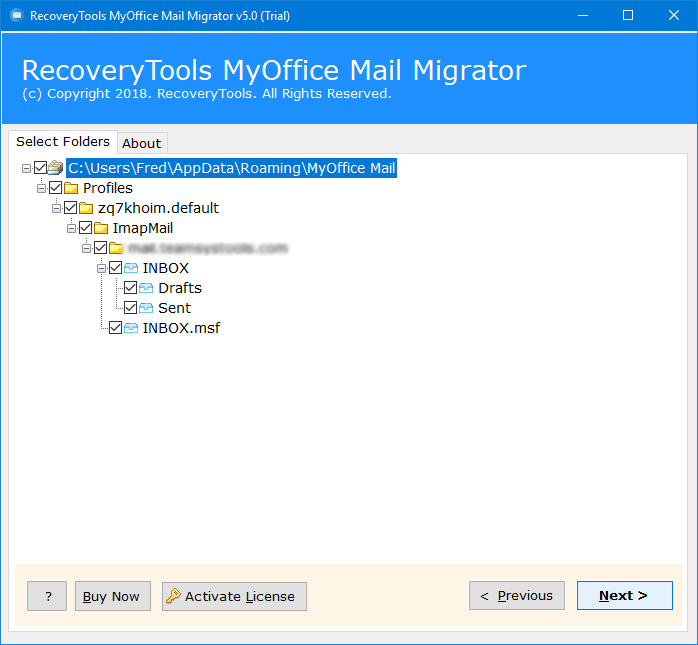
Task: Click the Activate License button
Action: [234, 596]
